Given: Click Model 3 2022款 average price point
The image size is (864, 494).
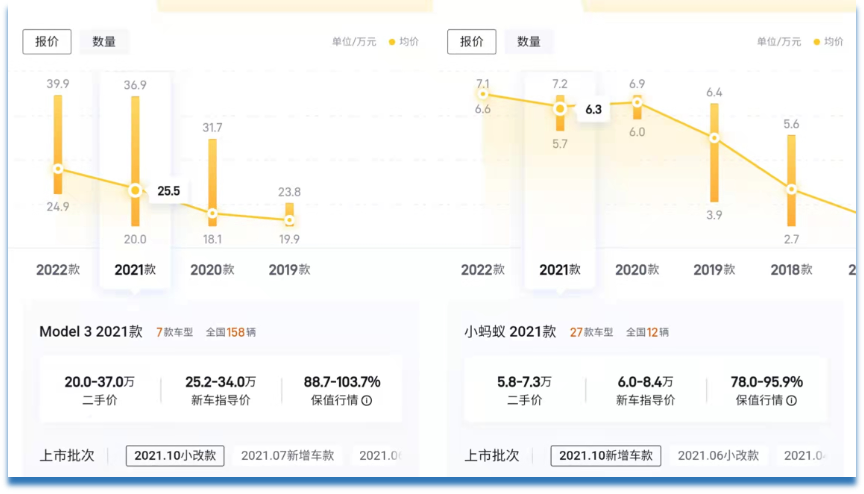Looking at the screenshot, I should (x=58, y=169).
